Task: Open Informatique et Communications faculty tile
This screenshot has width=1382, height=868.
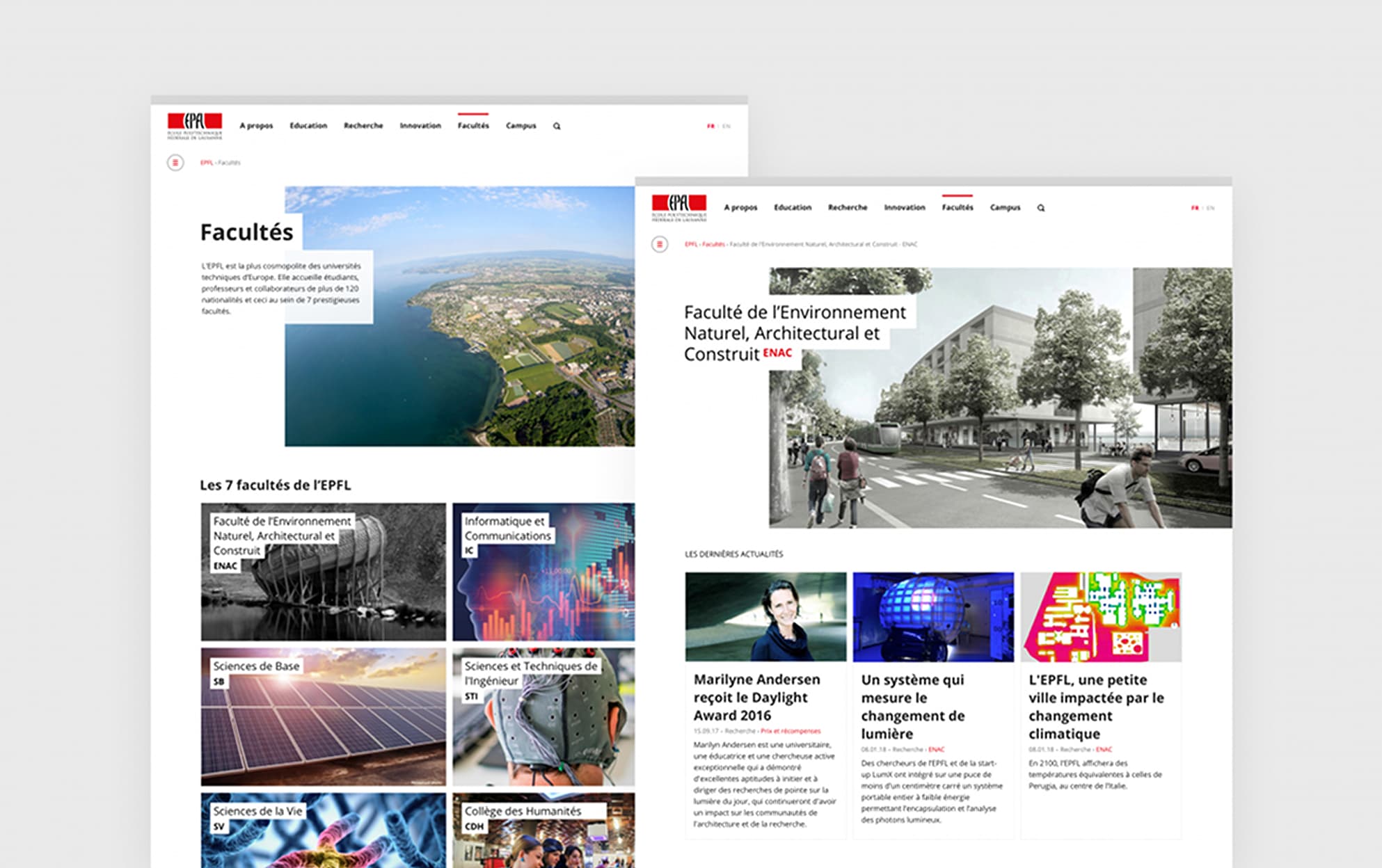Action: 543,572
